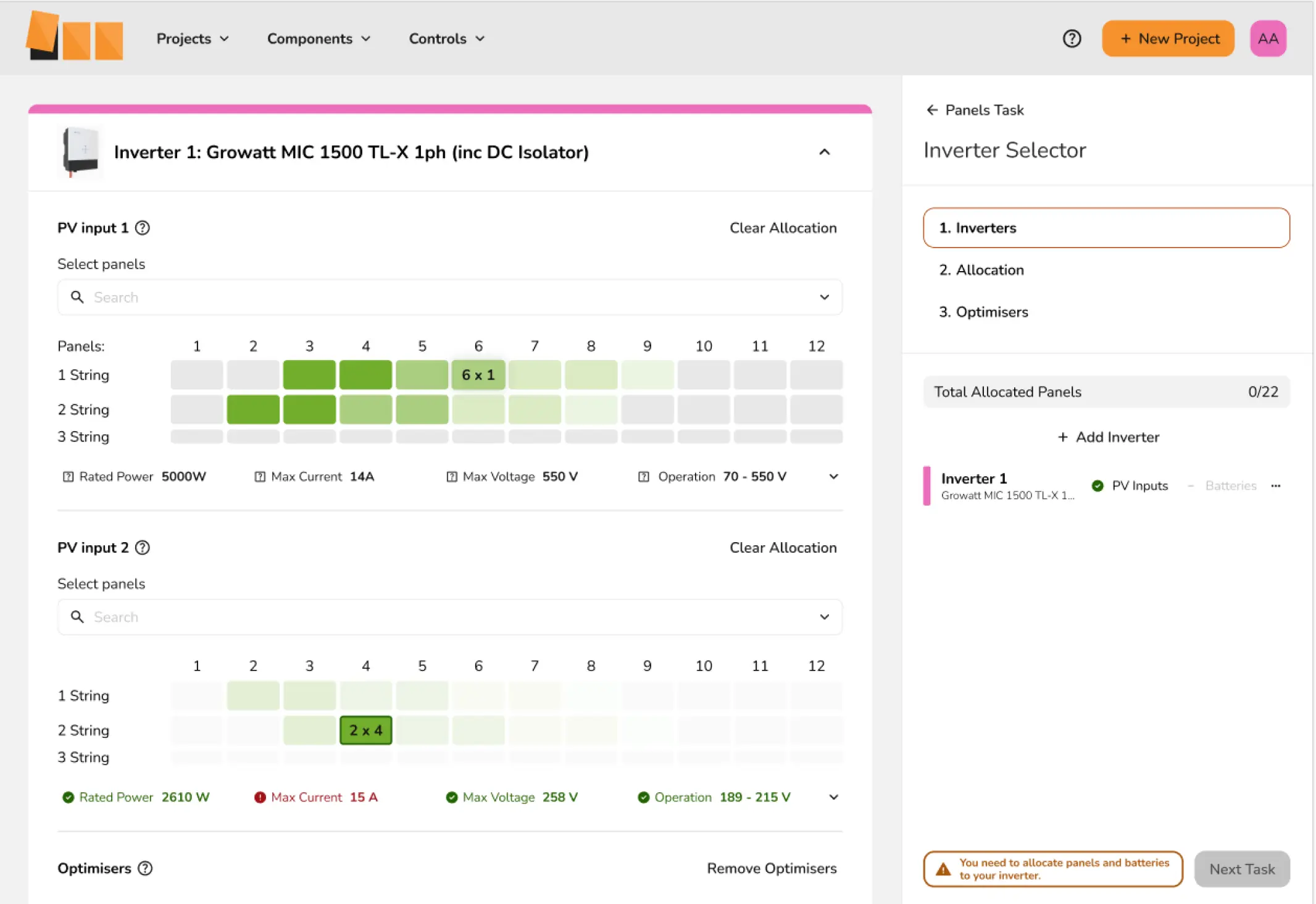The height and width of the screenshot is (904, 1316).
Task: Create a New Project
Action: (1168, 39)
